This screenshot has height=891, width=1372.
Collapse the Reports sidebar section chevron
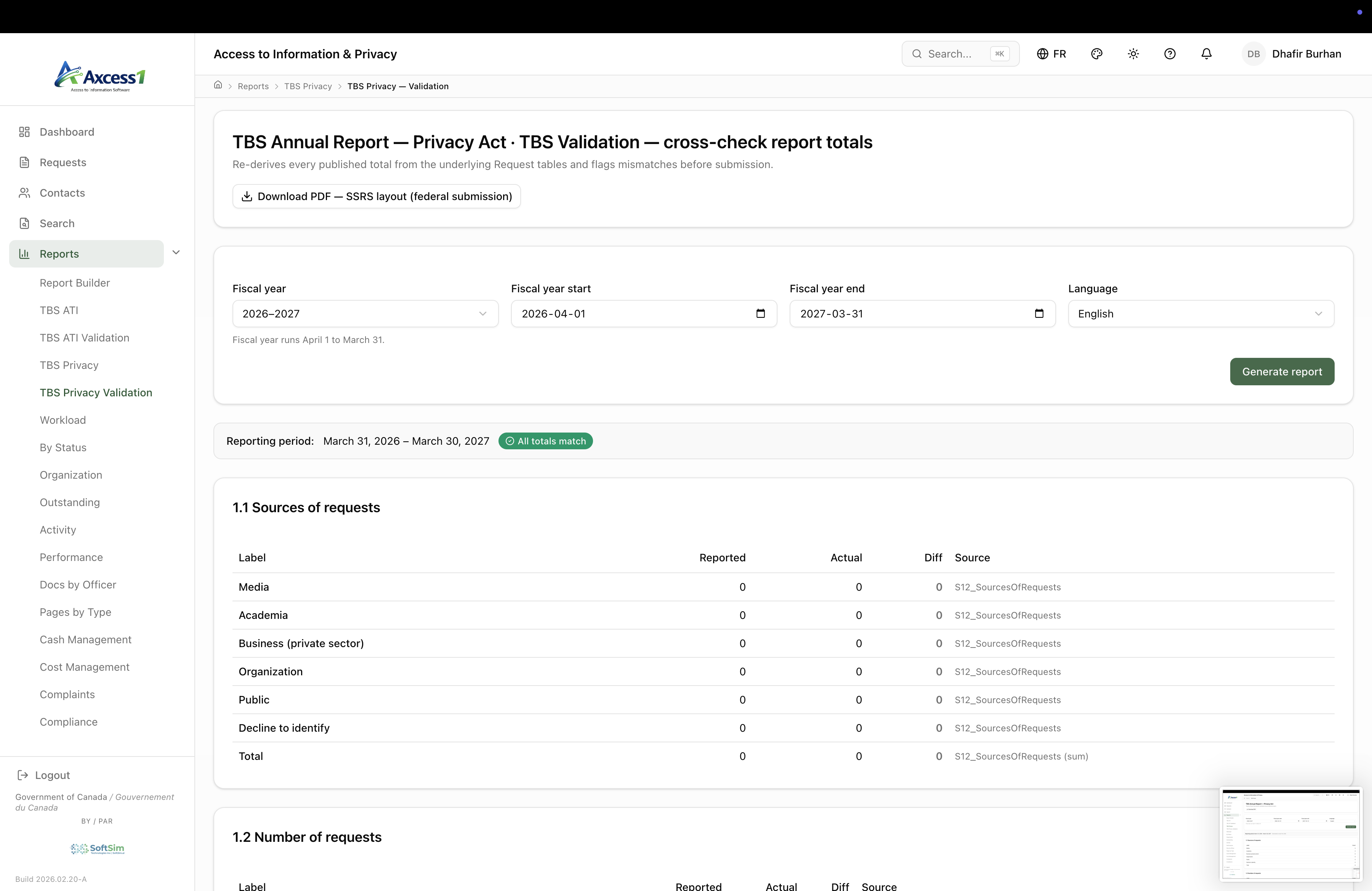pyautogui.click(x=176, y=252)
